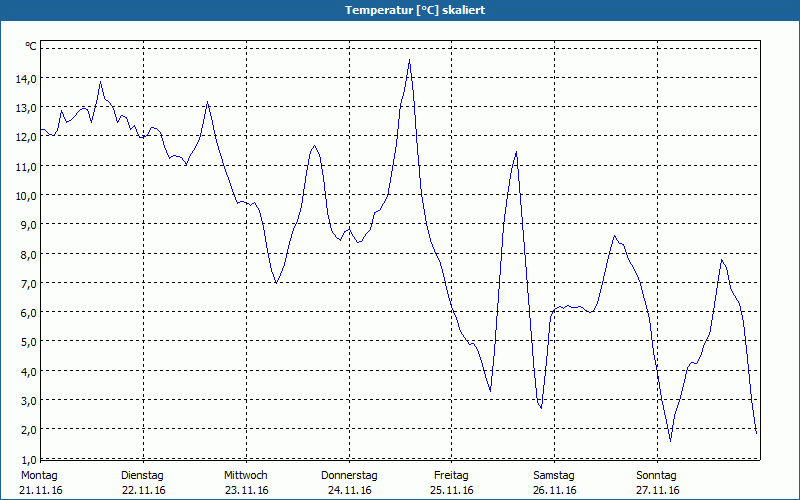Select the Sonntag day label
Screen dimensions: 800x500
point(656,476)
